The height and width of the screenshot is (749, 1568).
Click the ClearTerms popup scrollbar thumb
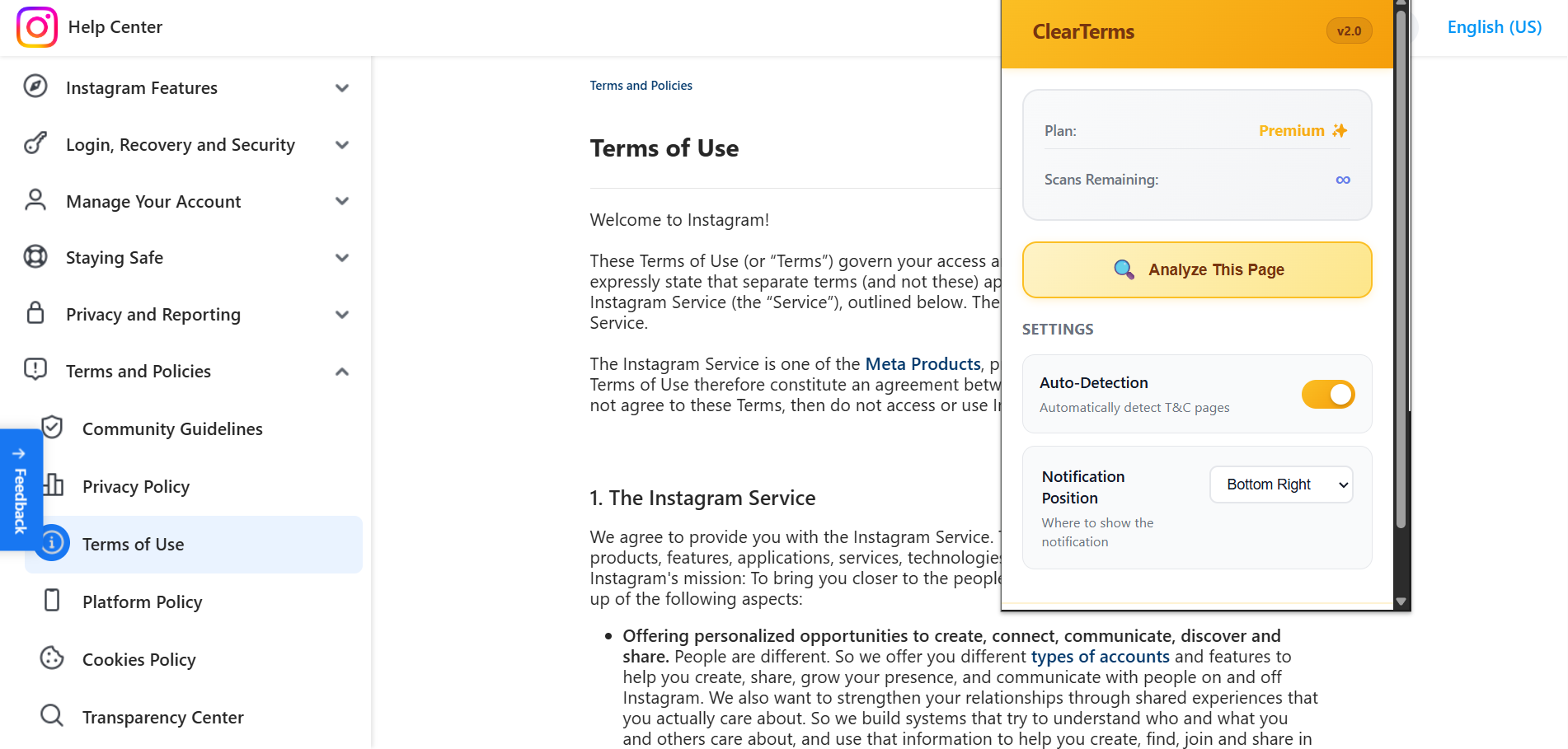tap(1401, 269)
